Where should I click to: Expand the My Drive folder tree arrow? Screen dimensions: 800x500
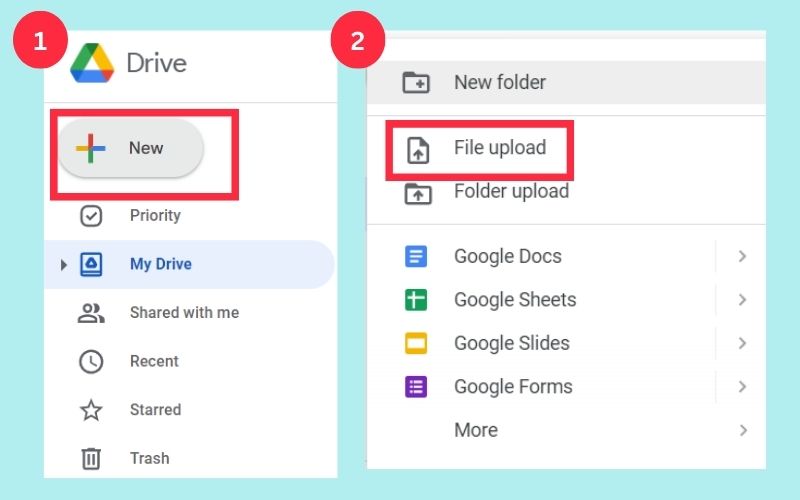63,265
